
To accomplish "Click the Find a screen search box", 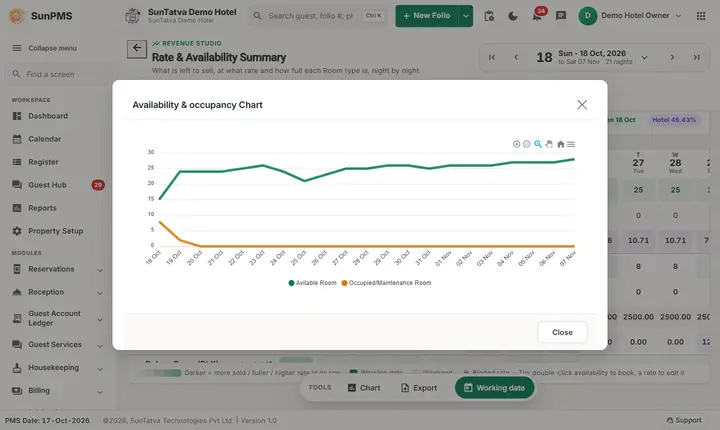I will coord(58,74).
